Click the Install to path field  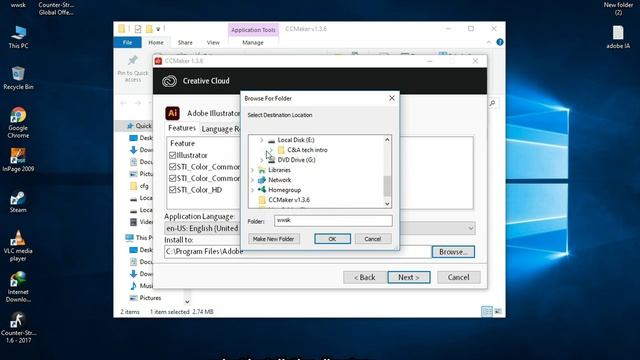pos(298,252)
